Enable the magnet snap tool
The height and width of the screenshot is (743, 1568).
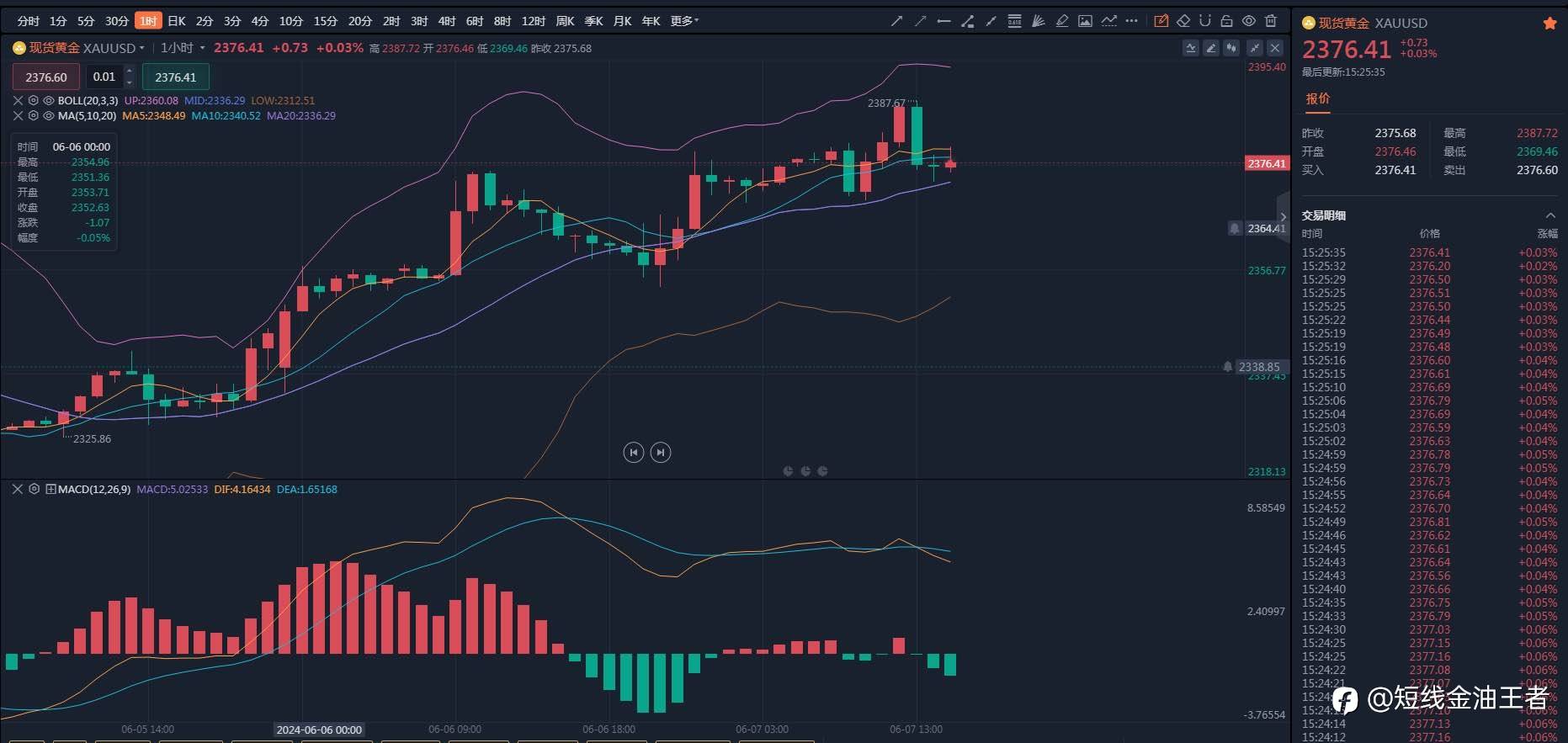[x=1205, y=21]
